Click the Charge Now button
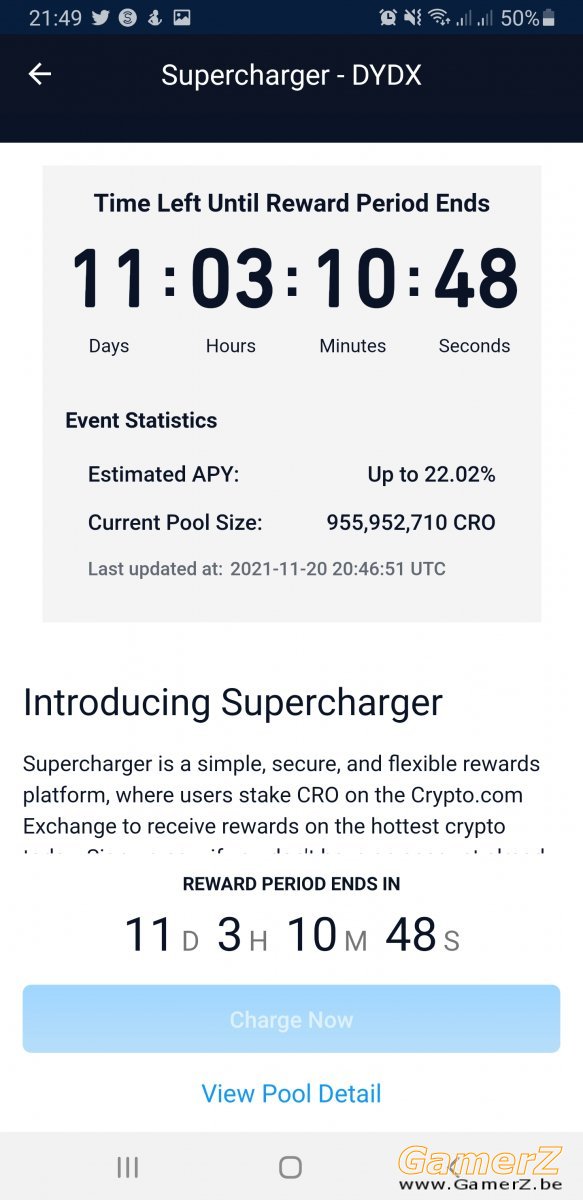The width and height of the screenshot is (583, 1200). 291,1019
